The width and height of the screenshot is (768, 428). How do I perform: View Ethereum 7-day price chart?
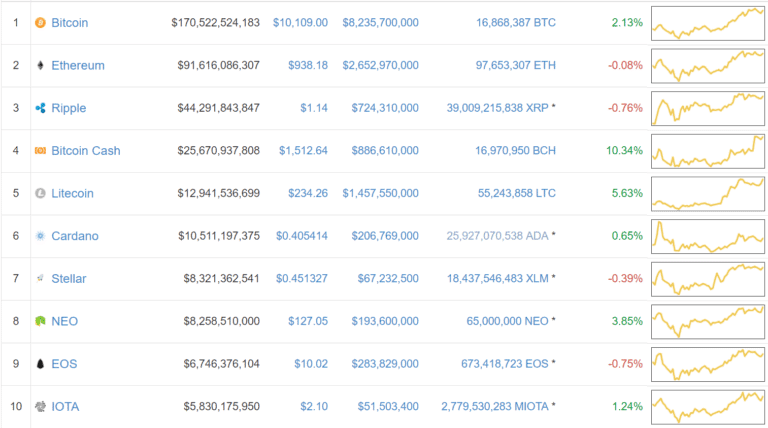[708, 66]
